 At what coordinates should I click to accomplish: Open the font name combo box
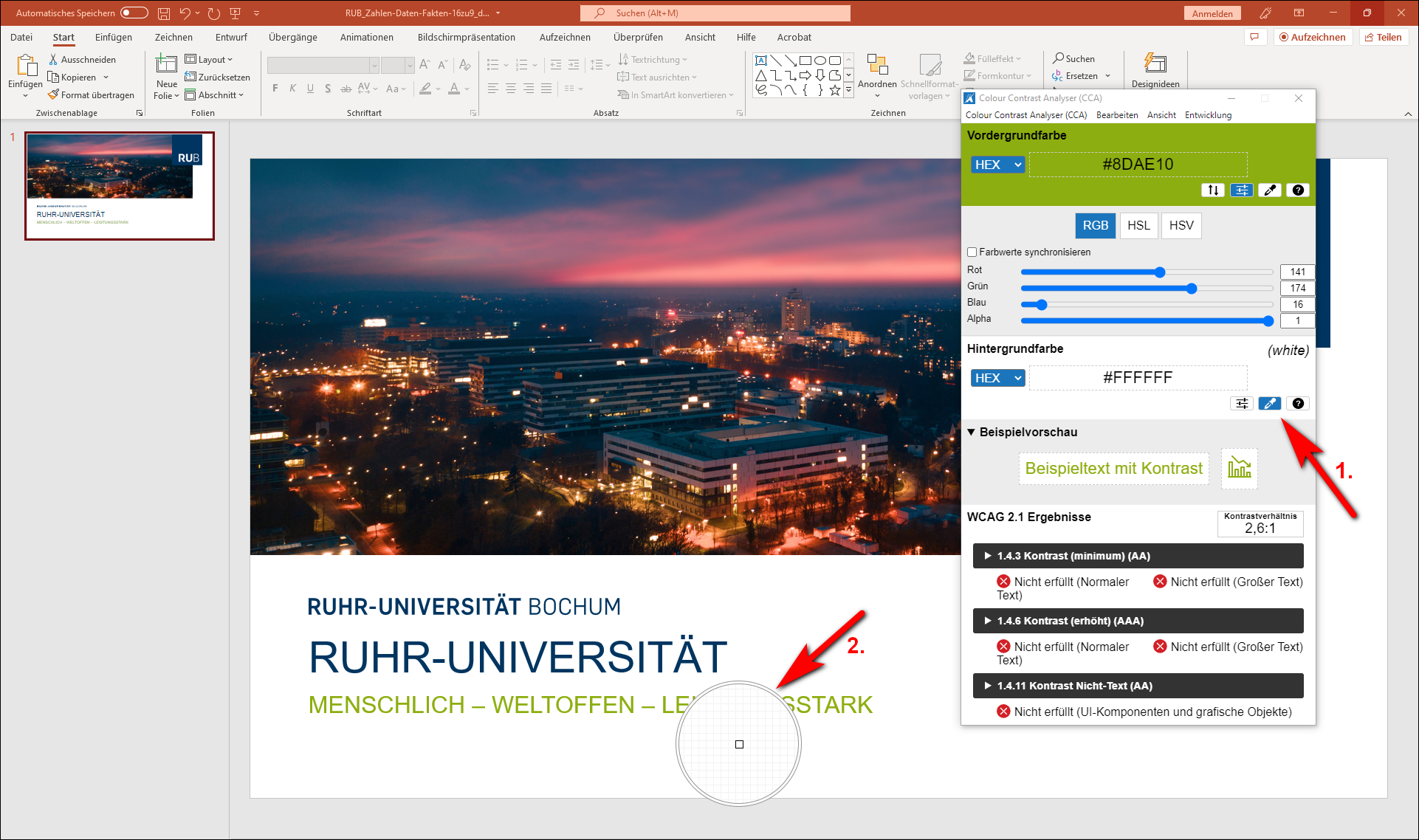pyautogui.click(x=323, y=66)
